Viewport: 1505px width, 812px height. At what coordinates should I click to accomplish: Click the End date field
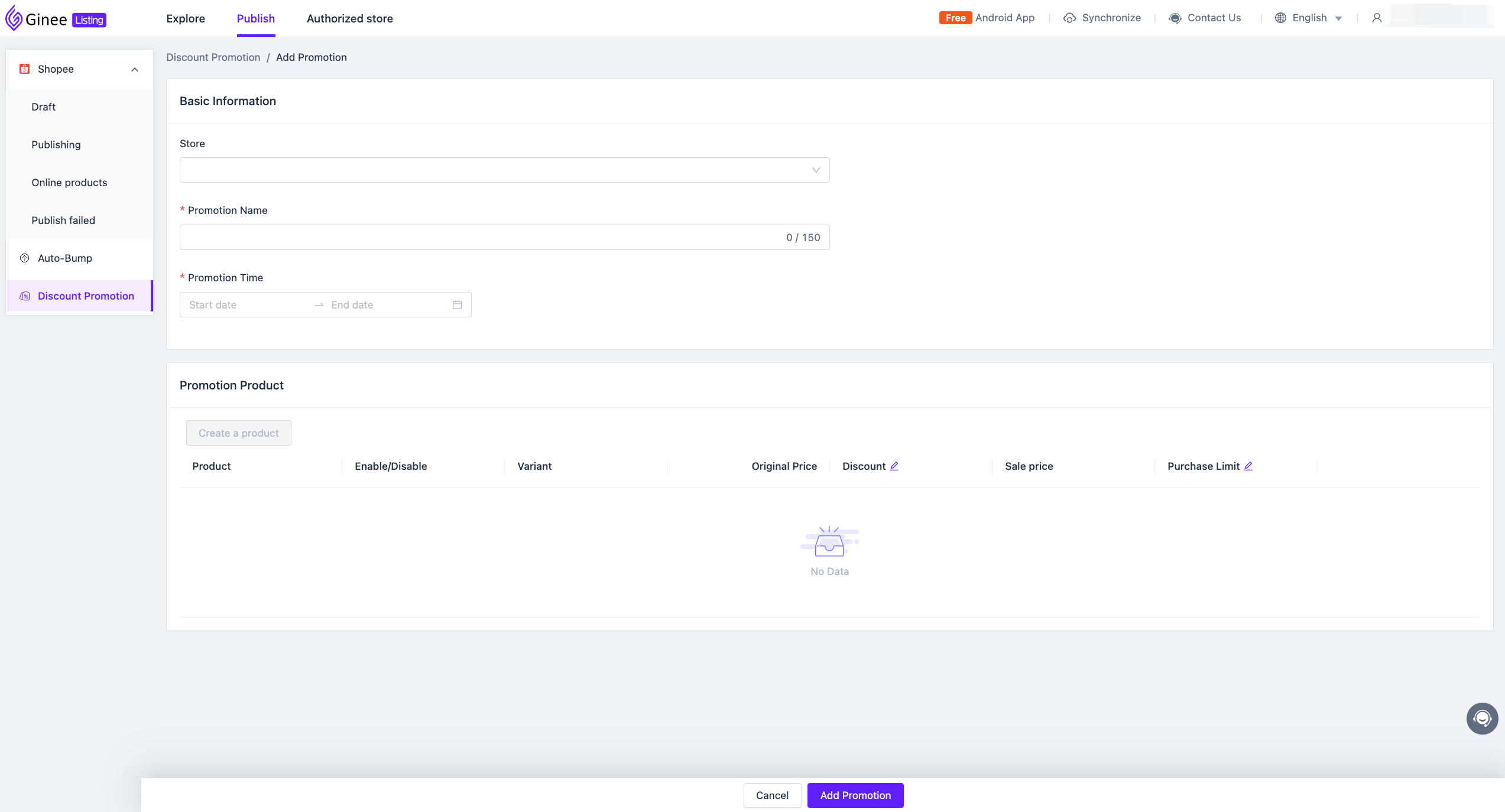pyautogui.click(x=388, y=305)
